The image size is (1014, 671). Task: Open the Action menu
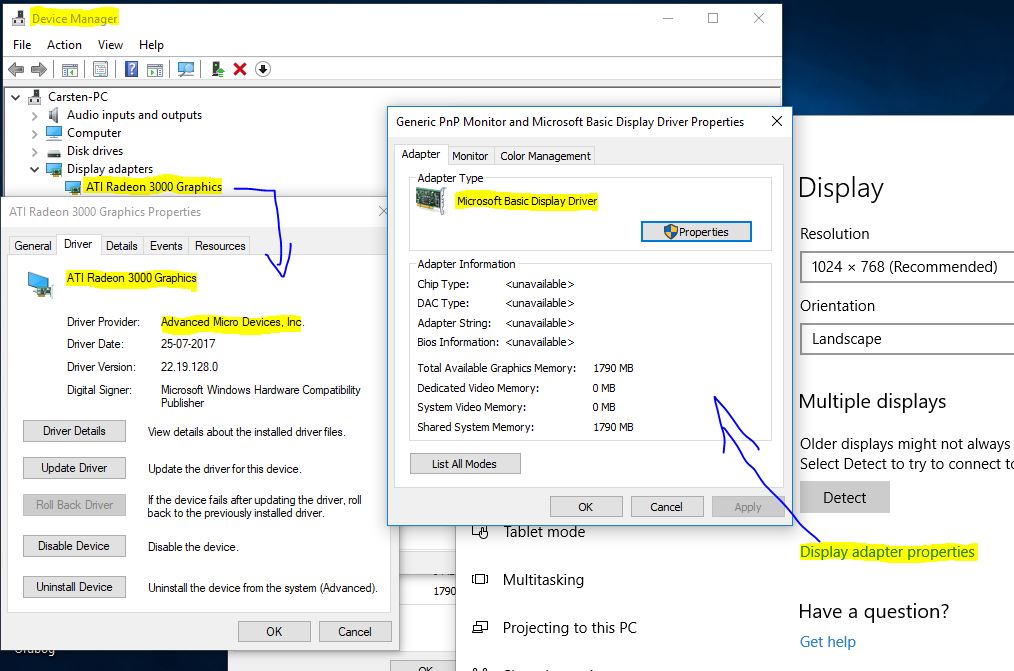pyautogui.click(x=64, y=45)
